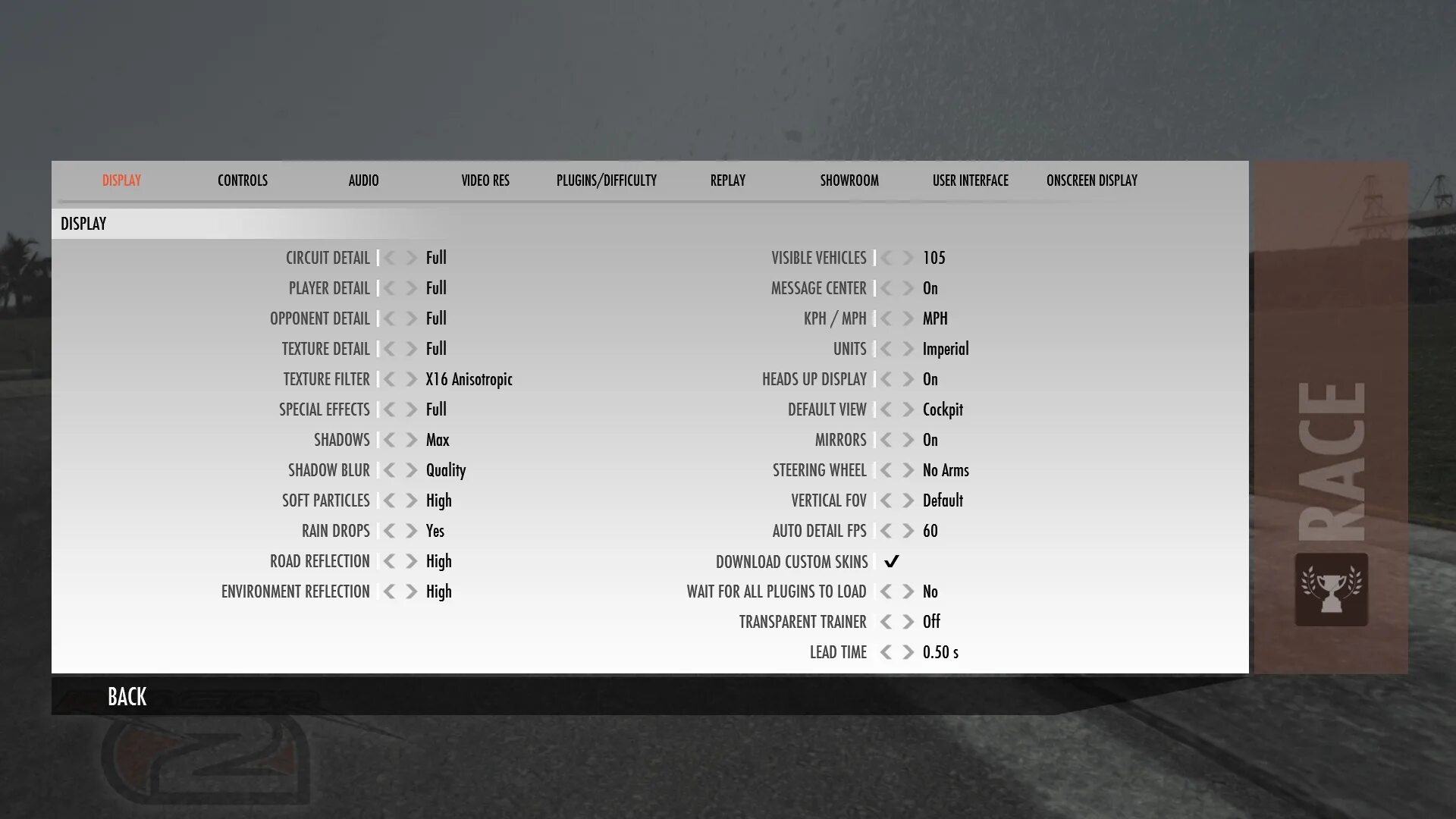Switch to the Controls tab
This screenshot has width=1456, height=819.
click(242, 180)
